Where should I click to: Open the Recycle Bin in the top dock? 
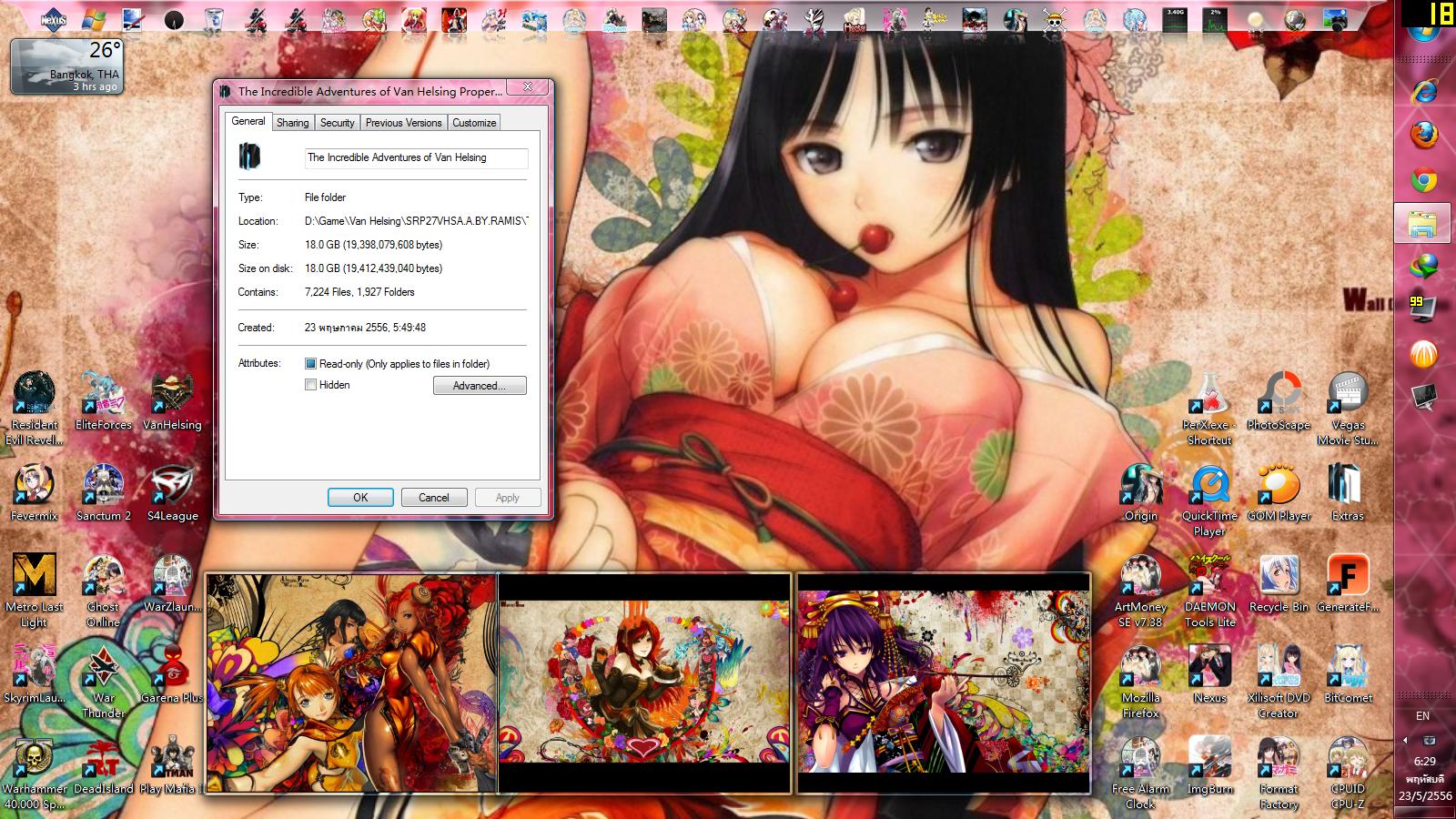click(213, 19)
